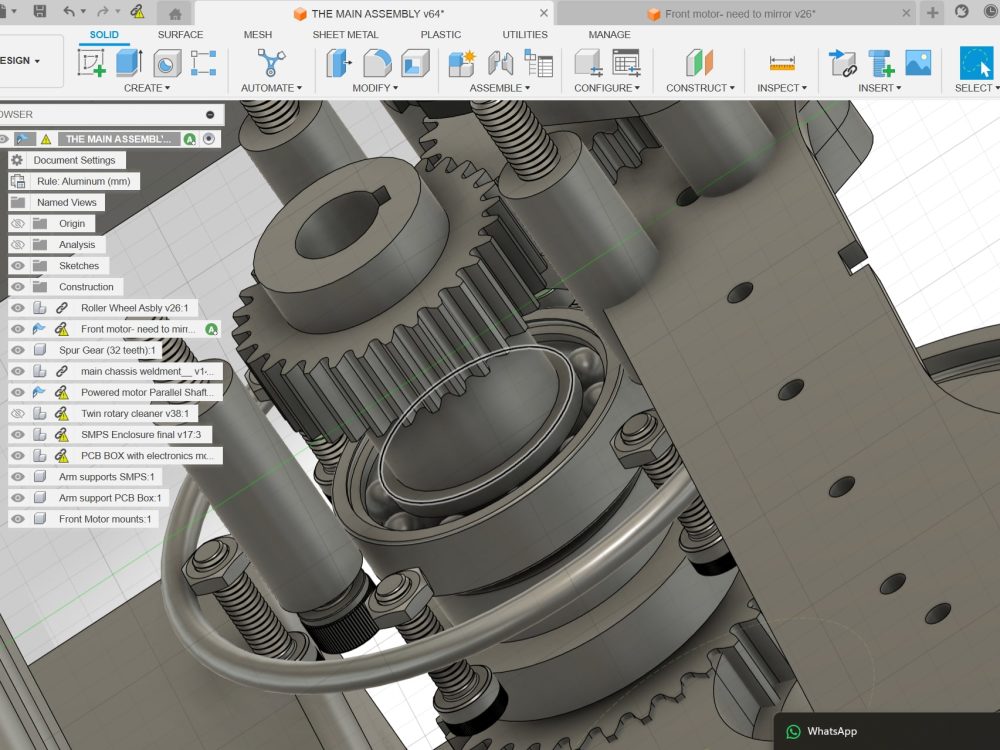The width and height of the screenshot is (1000, 750).
Task: Select the Joint tool in Assemble
Action: click(x=501, y=64)
